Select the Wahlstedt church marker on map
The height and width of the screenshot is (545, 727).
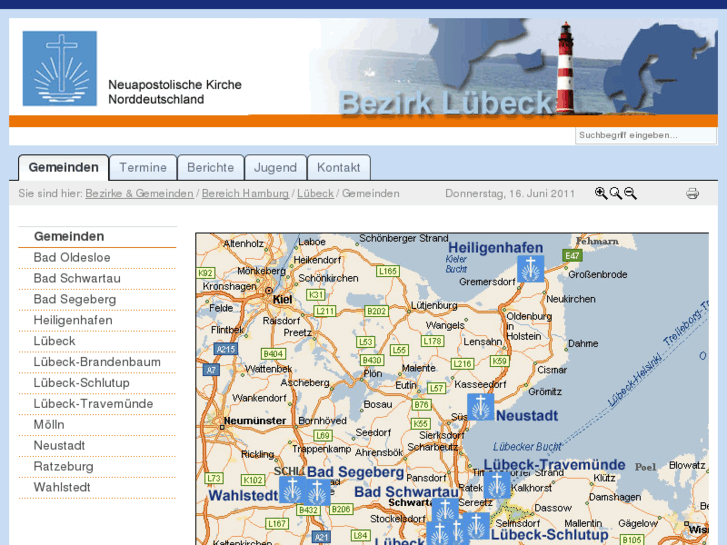click(x=292, y=489)
